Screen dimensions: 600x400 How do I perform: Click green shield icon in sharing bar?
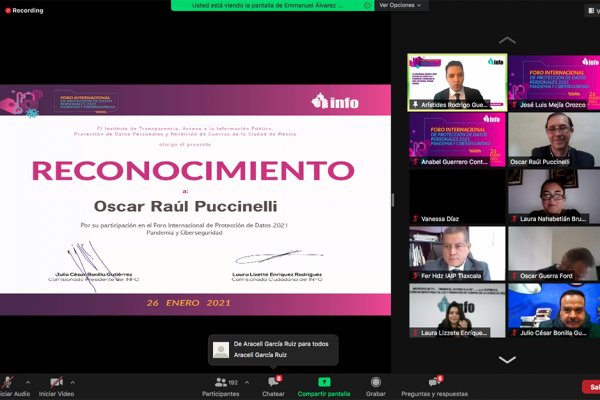367,5
